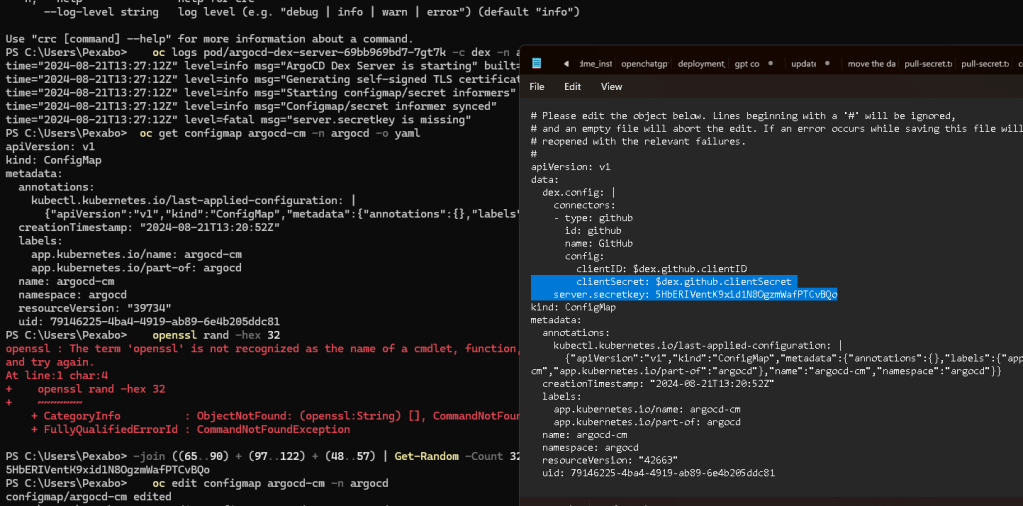1023x506 pixels.
Task: Click the 'configmap/argocd-cm edited' terminal output
Action: click(88, 497)
